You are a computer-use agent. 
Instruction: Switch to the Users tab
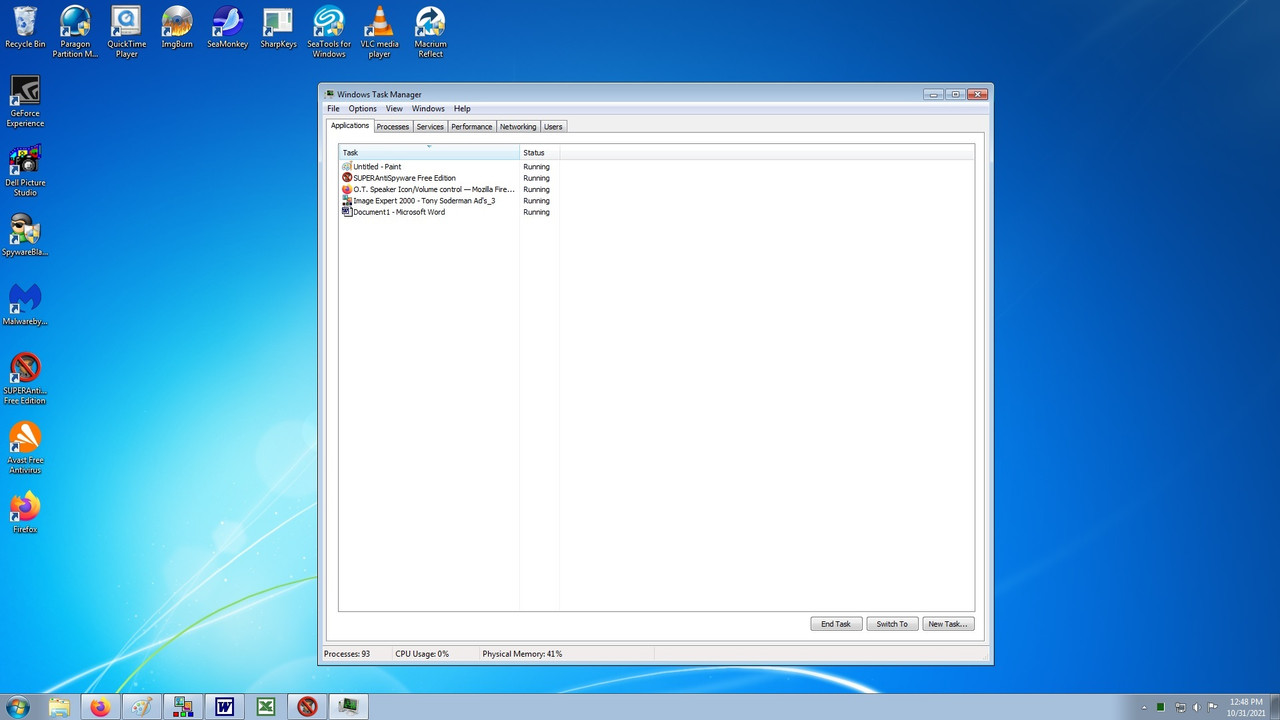coord(553,127)
